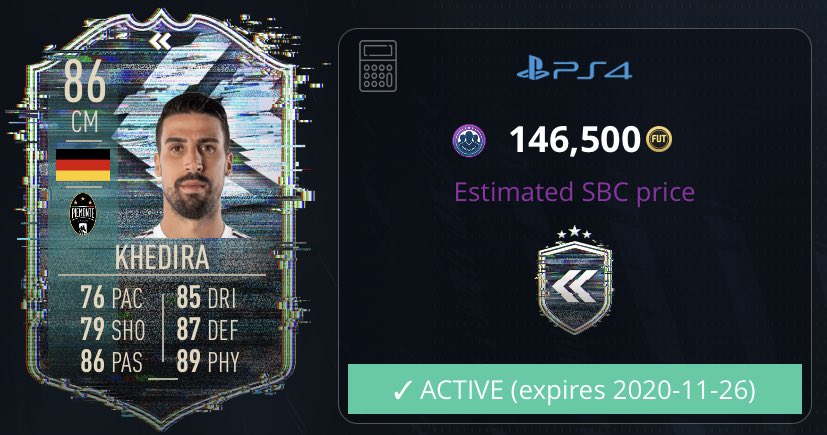Click the 89 PHY stat
This screenshot has height=435, width=827.
pyautogui.click(x=208, y=361)
